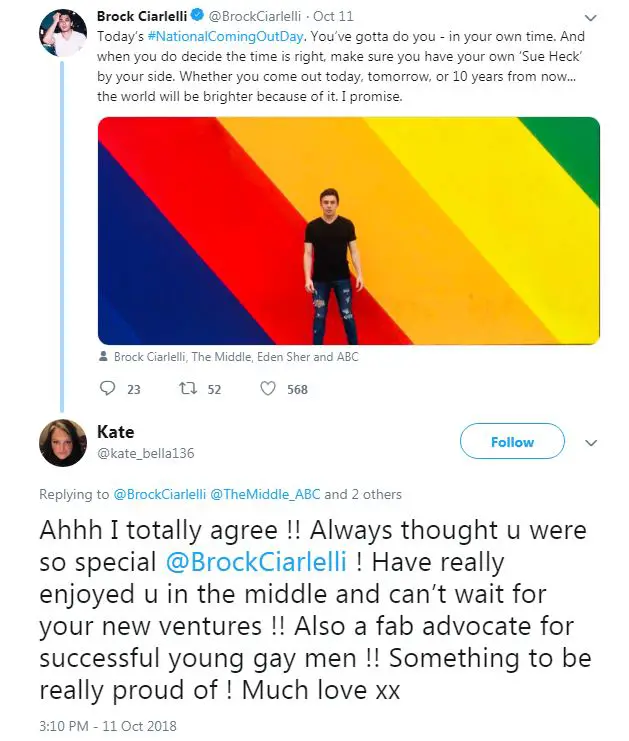Viewport: 629px width, 741px height.
Task: Click @BrockCiarlelli in the Replying to line
Action: 160,494
